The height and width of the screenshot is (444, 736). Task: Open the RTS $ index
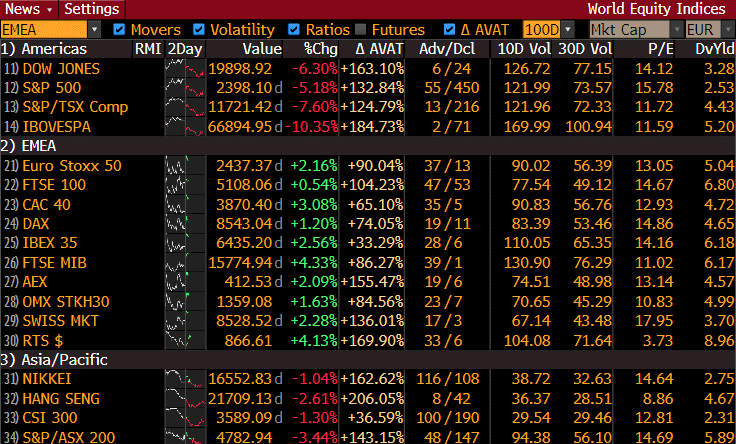43,341
